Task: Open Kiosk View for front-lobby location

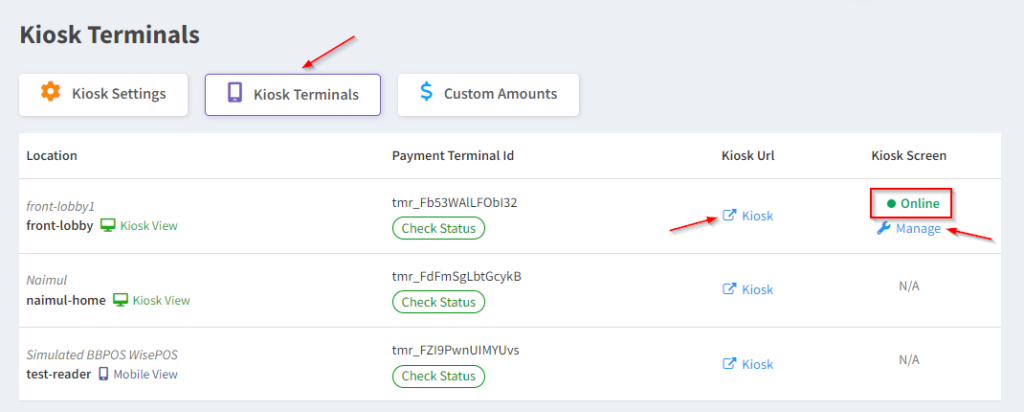Action: click(148, 226)
